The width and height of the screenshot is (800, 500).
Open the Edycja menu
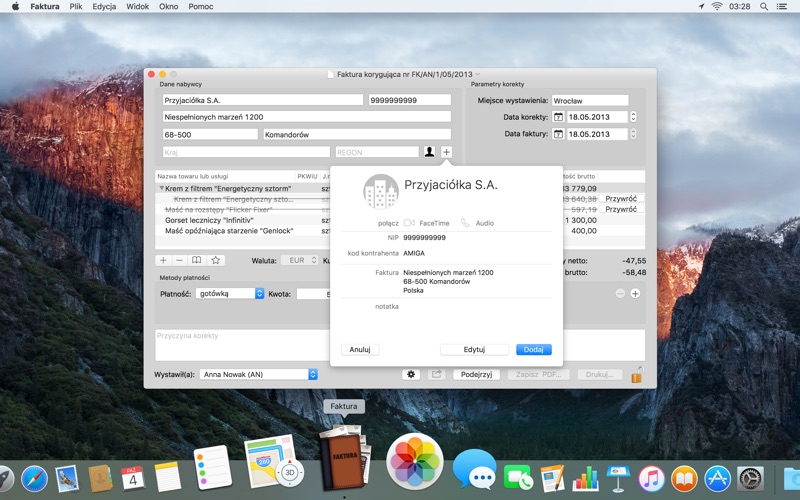coord(104,6)
